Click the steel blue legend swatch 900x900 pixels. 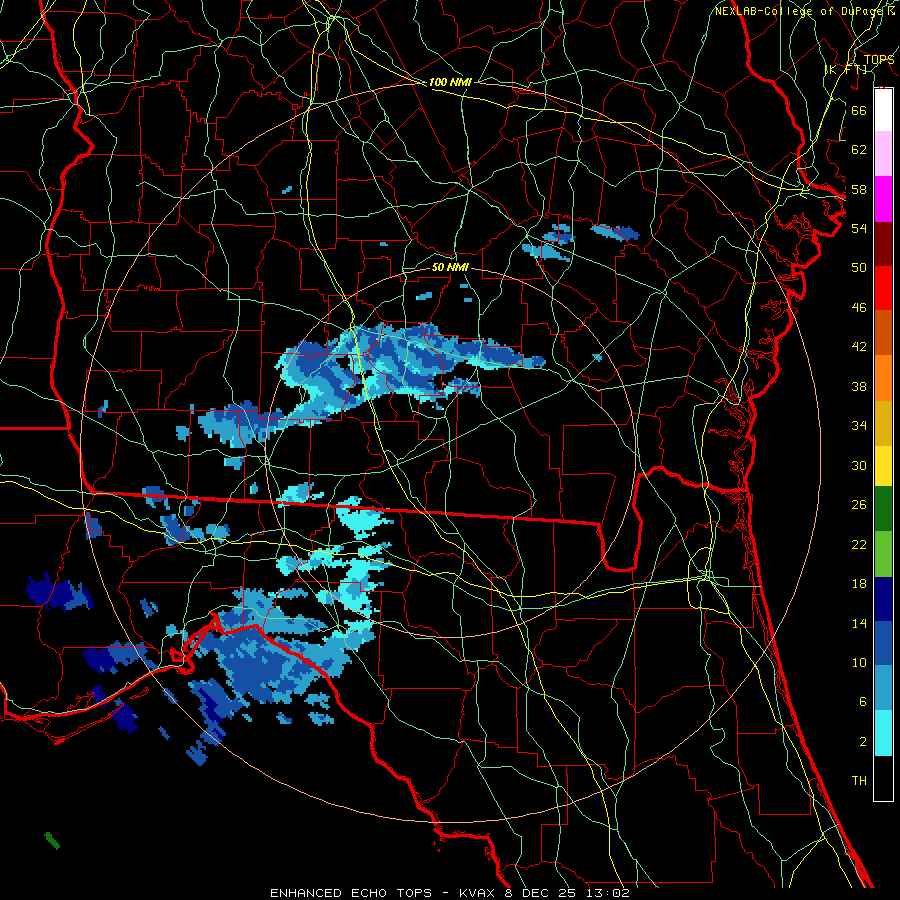(883, 688)
